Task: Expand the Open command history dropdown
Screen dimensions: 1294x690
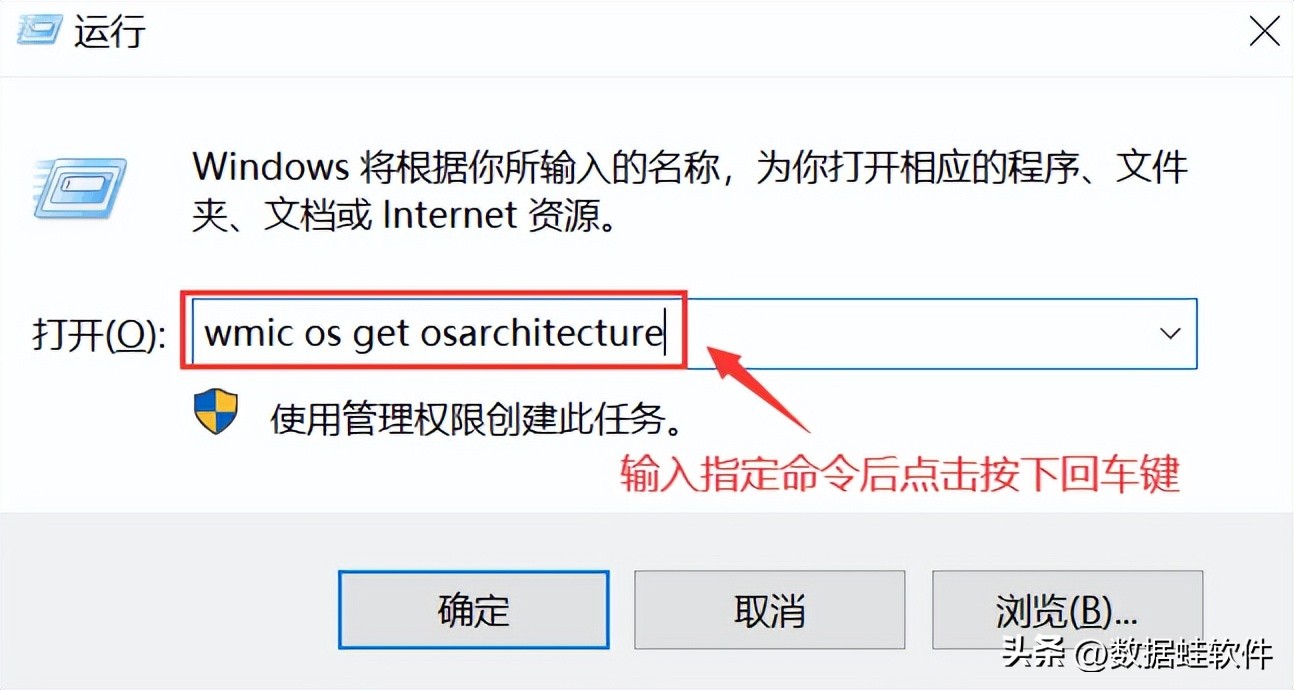Action: 1170,333
